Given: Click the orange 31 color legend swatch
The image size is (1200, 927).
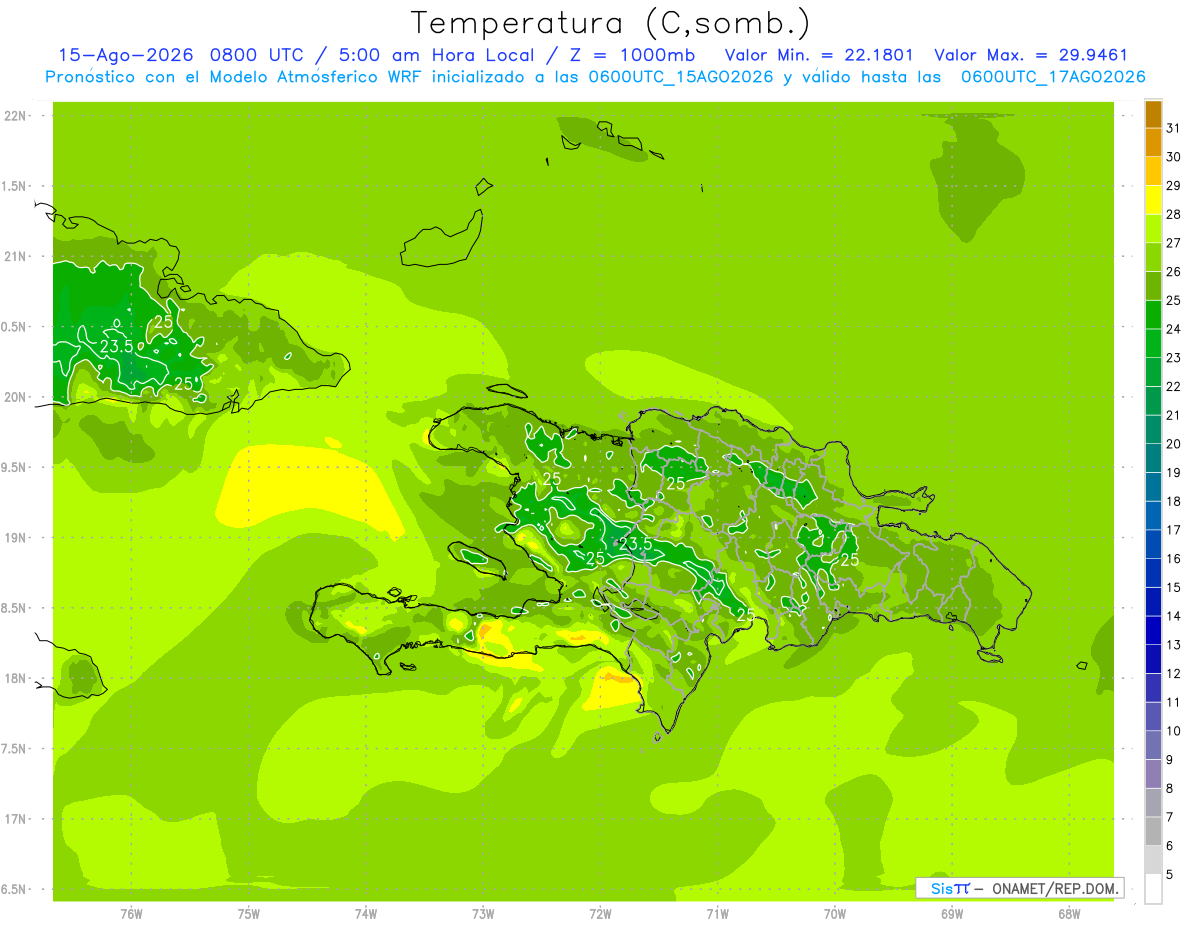Looking at the screenshot, I should (1153, 115).
